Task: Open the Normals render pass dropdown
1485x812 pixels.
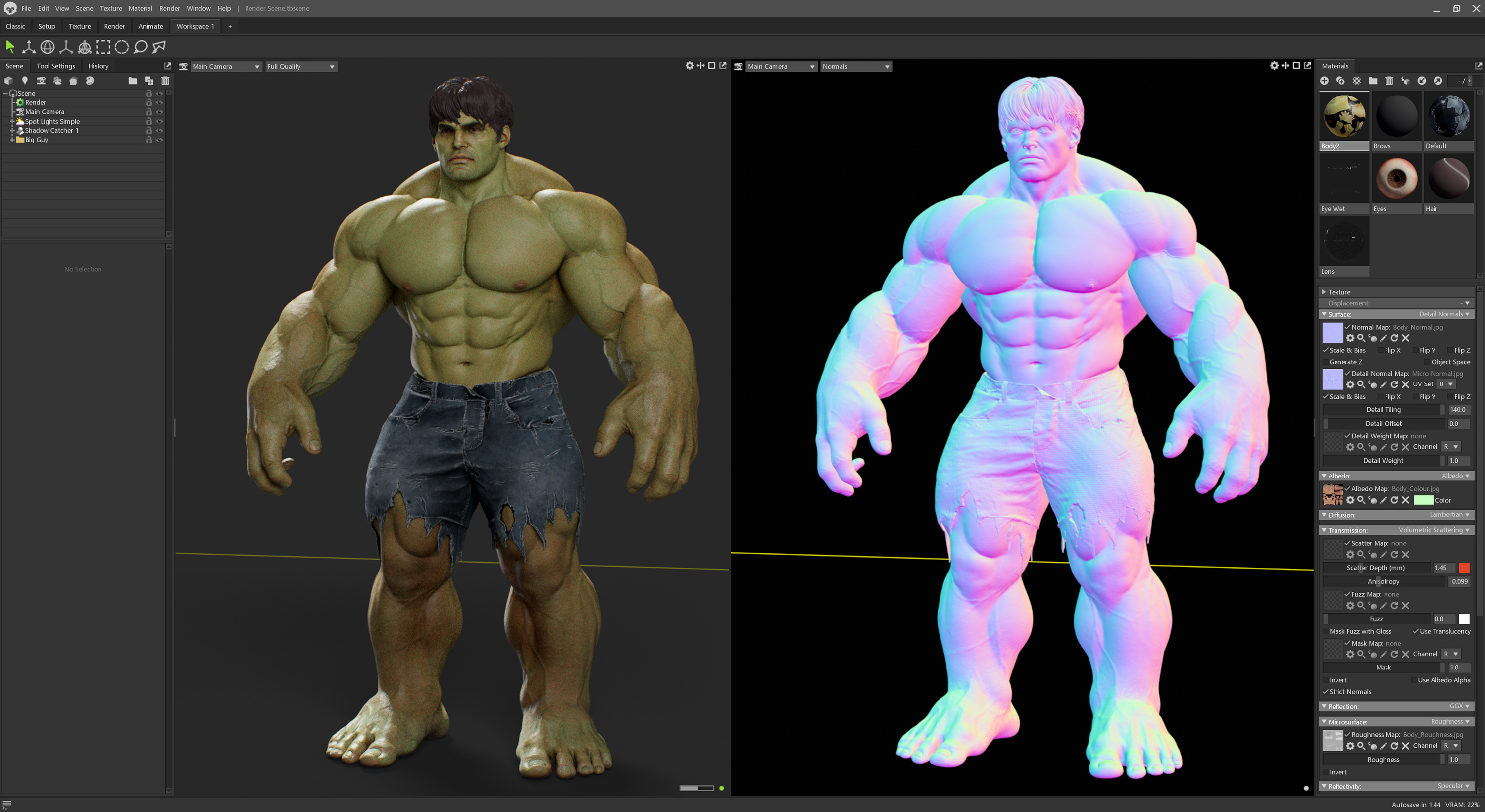Action: (855, 66)
